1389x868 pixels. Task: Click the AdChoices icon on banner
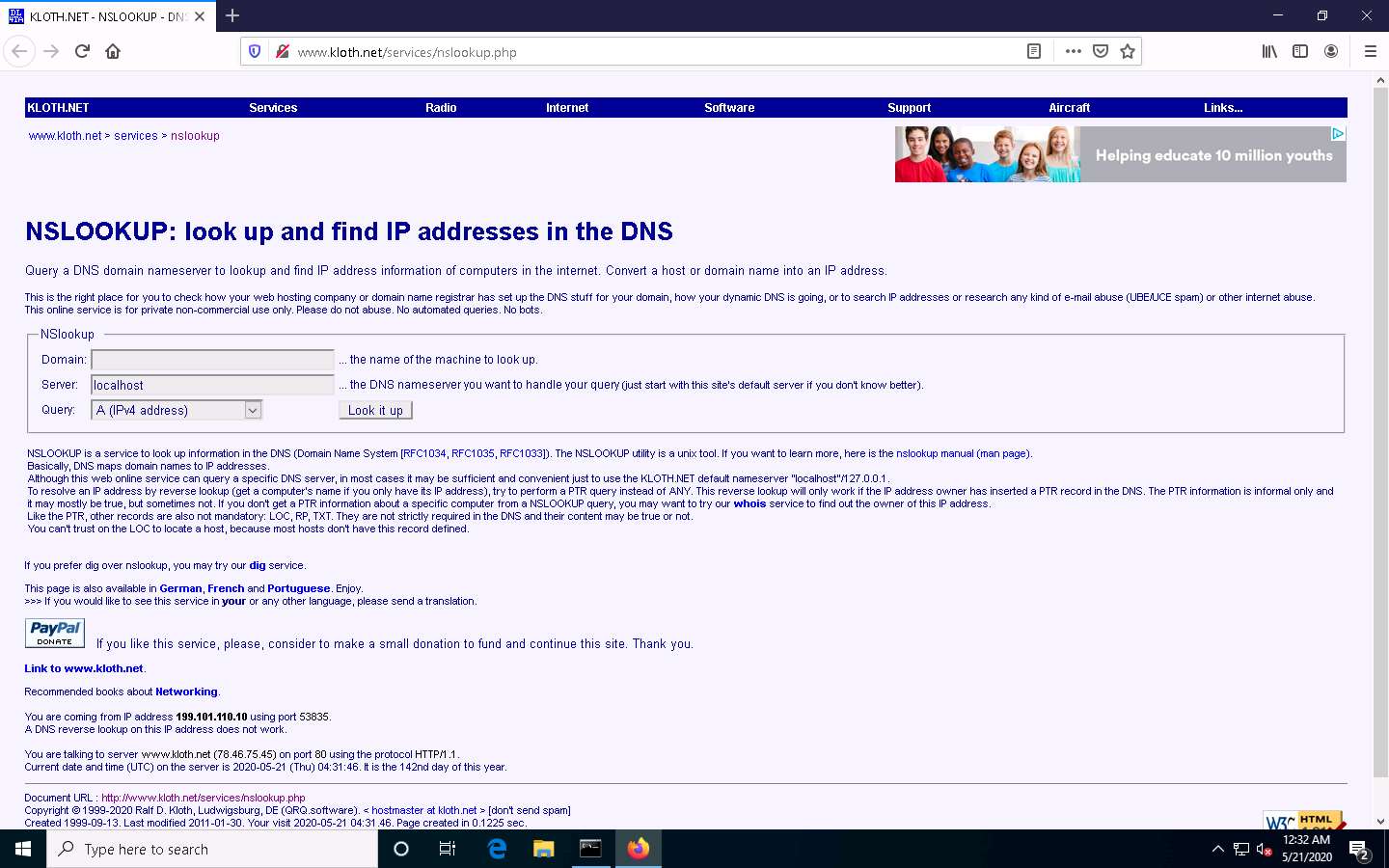pyautogui.click(x=1338, y=133)
